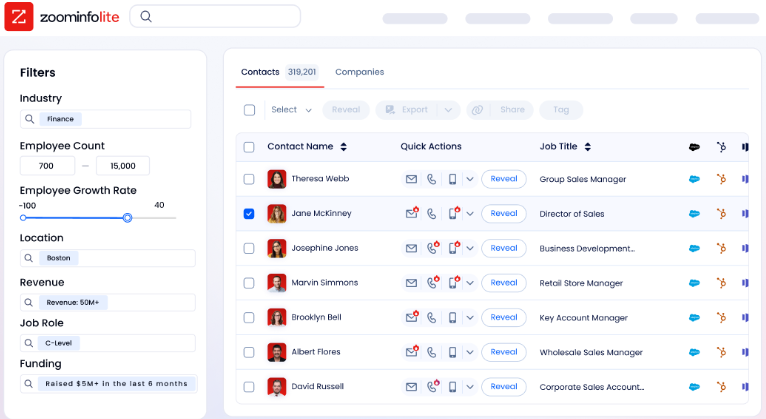Email Theresa Webb via envelope icon
766x419 pixels.
[x=411, y=179]
